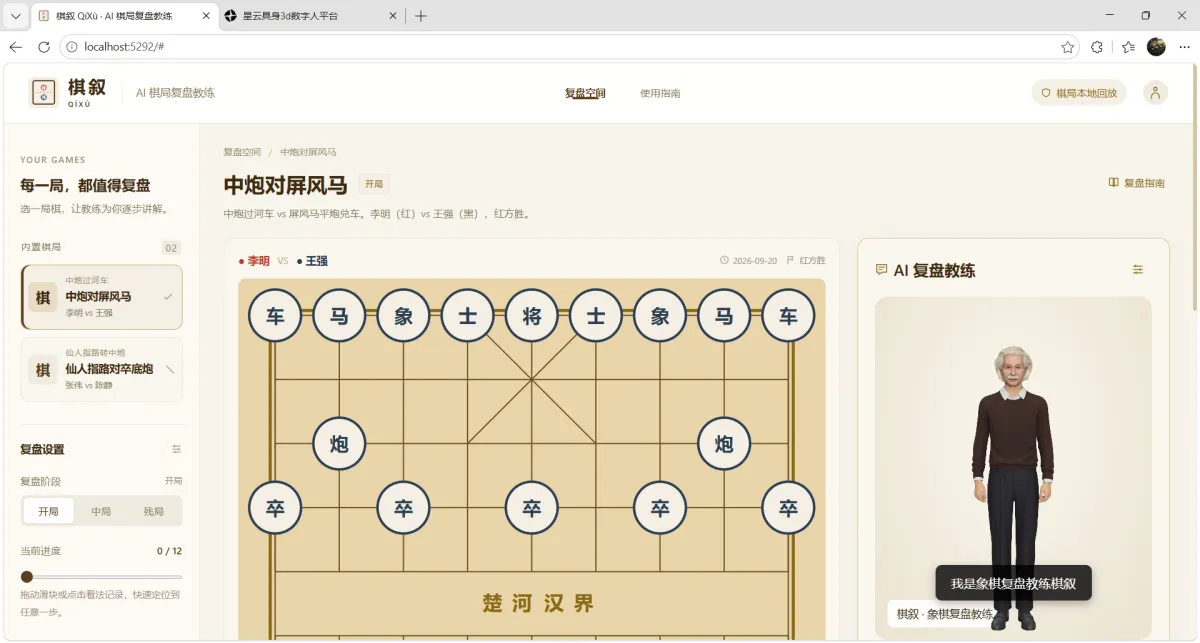Click the clock icon beside 2026-09-20
The height and width of the screenshot is (643, 1200).
click(x=725, y=260)
